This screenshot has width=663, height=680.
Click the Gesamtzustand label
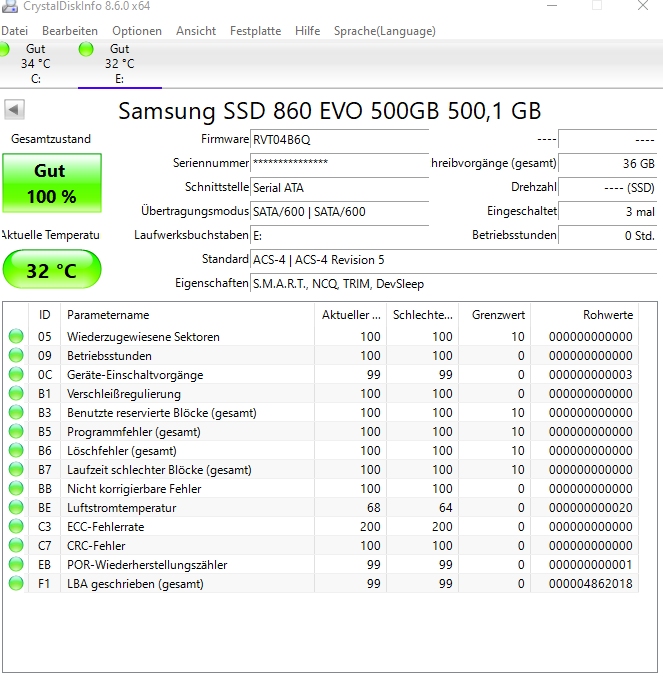click(51, 139)
